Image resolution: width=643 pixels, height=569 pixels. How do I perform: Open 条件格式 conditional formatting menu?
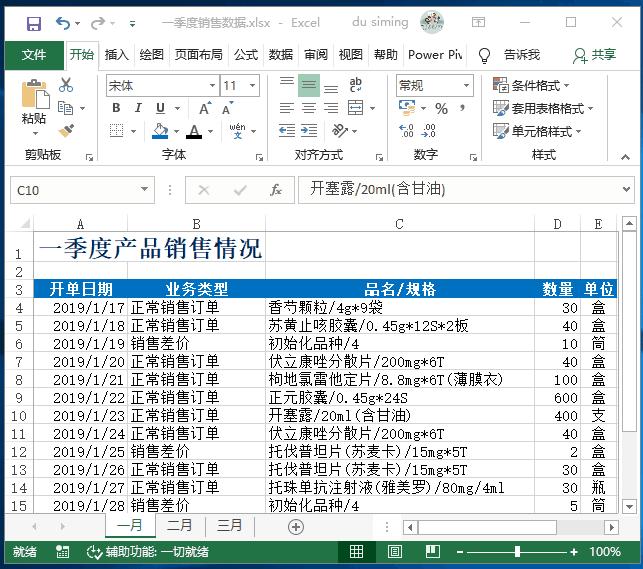pyautogui.click(x=531, y=85)
